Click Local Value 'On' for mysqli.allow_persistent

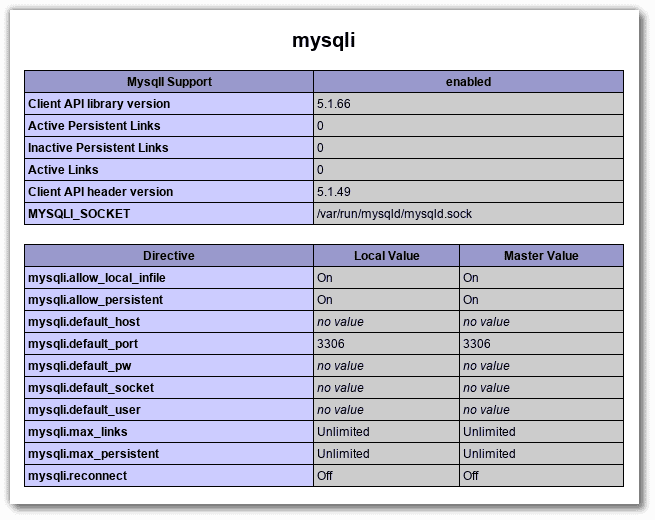(325, 300)
